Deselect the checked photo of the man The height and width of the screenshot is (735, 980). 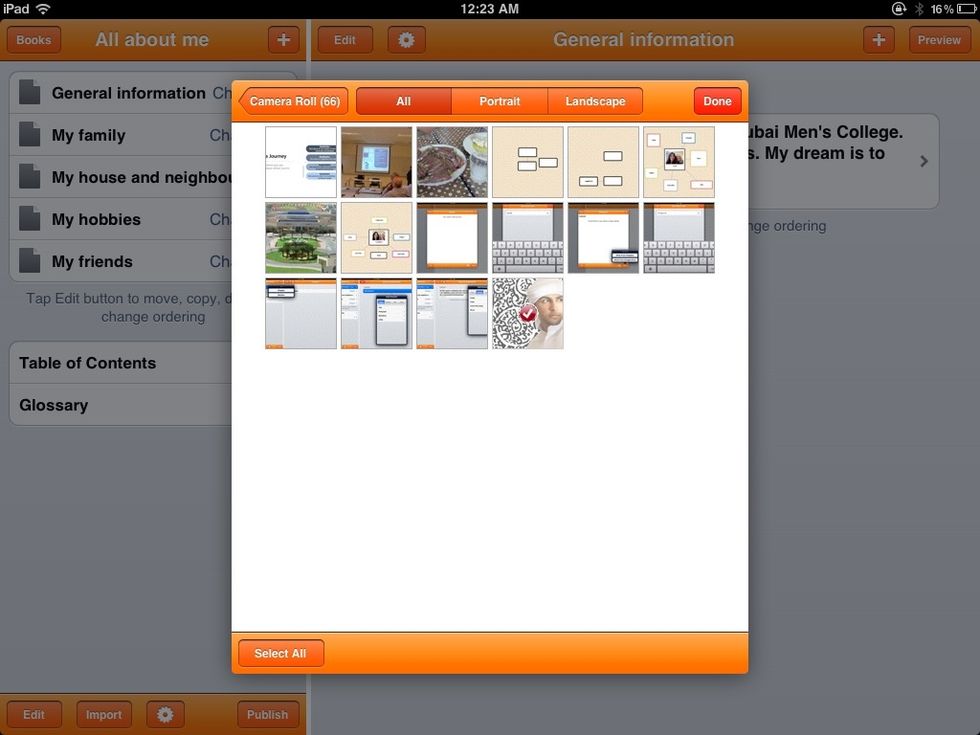coord(527,314)
